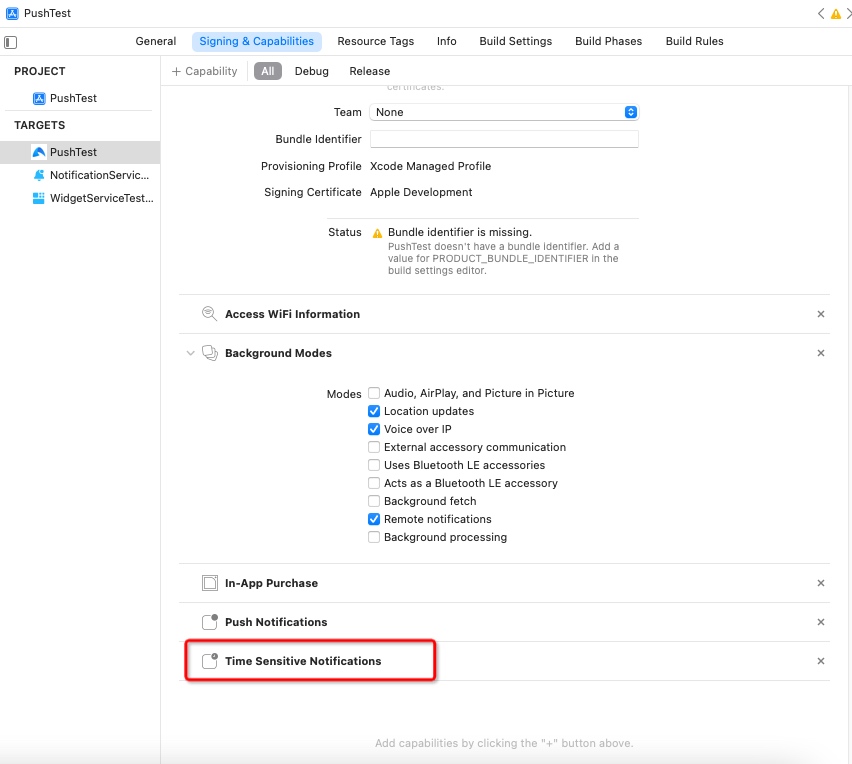Switch to the Build Settings tab
The width and height of the screenshot is (852, 764).
pyautogui.click(x=516, y=41)
